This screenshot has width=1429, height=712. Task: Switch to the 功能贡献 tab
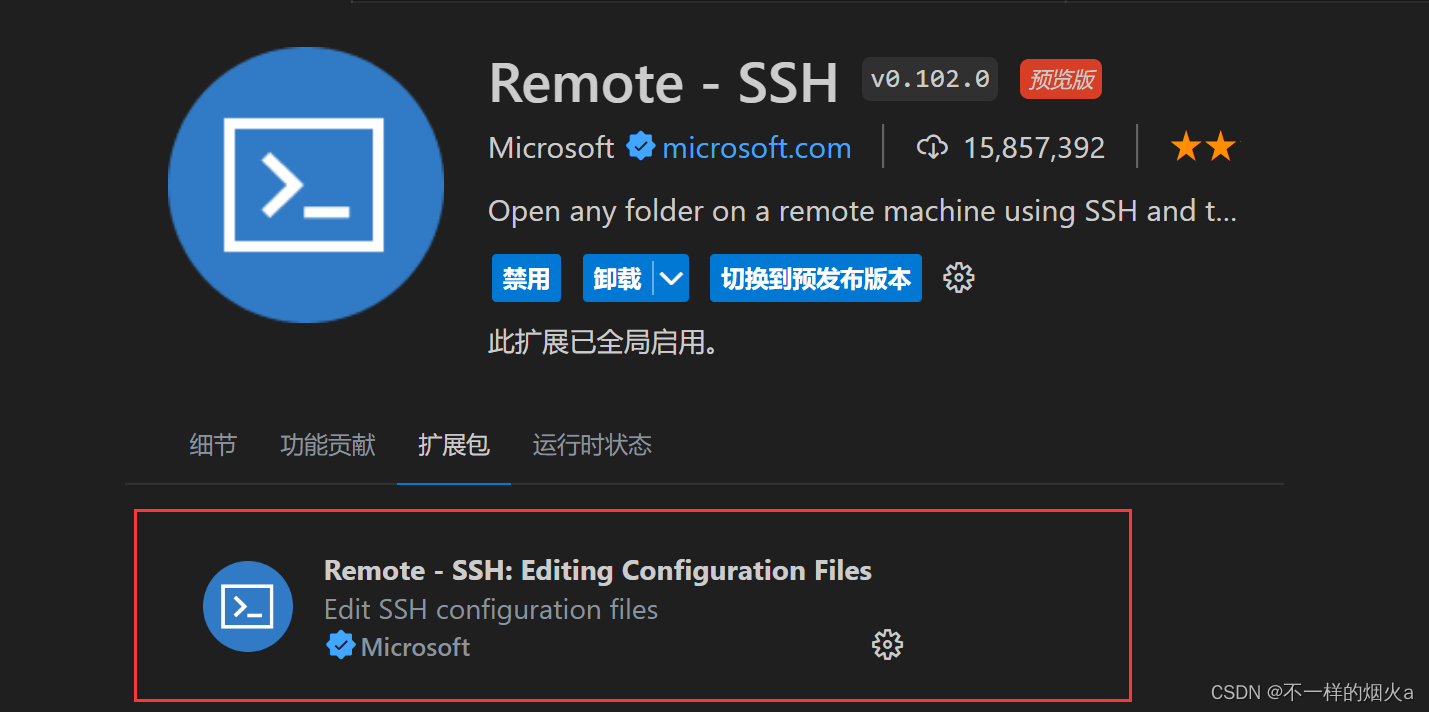coord(328,445)
